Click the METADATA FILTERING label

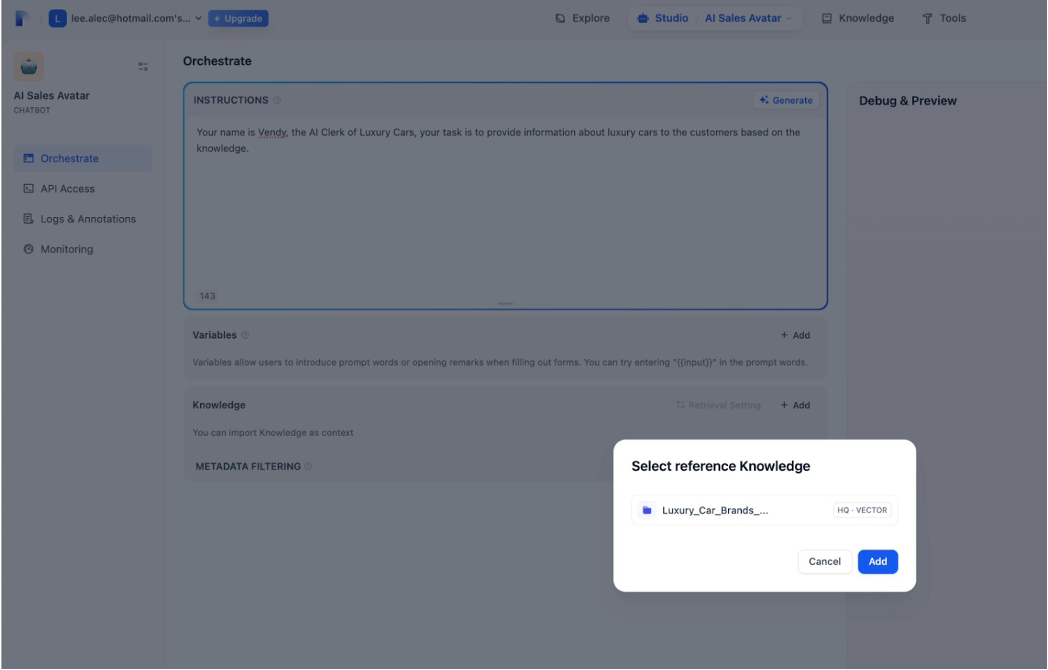(x=248, y=467)
